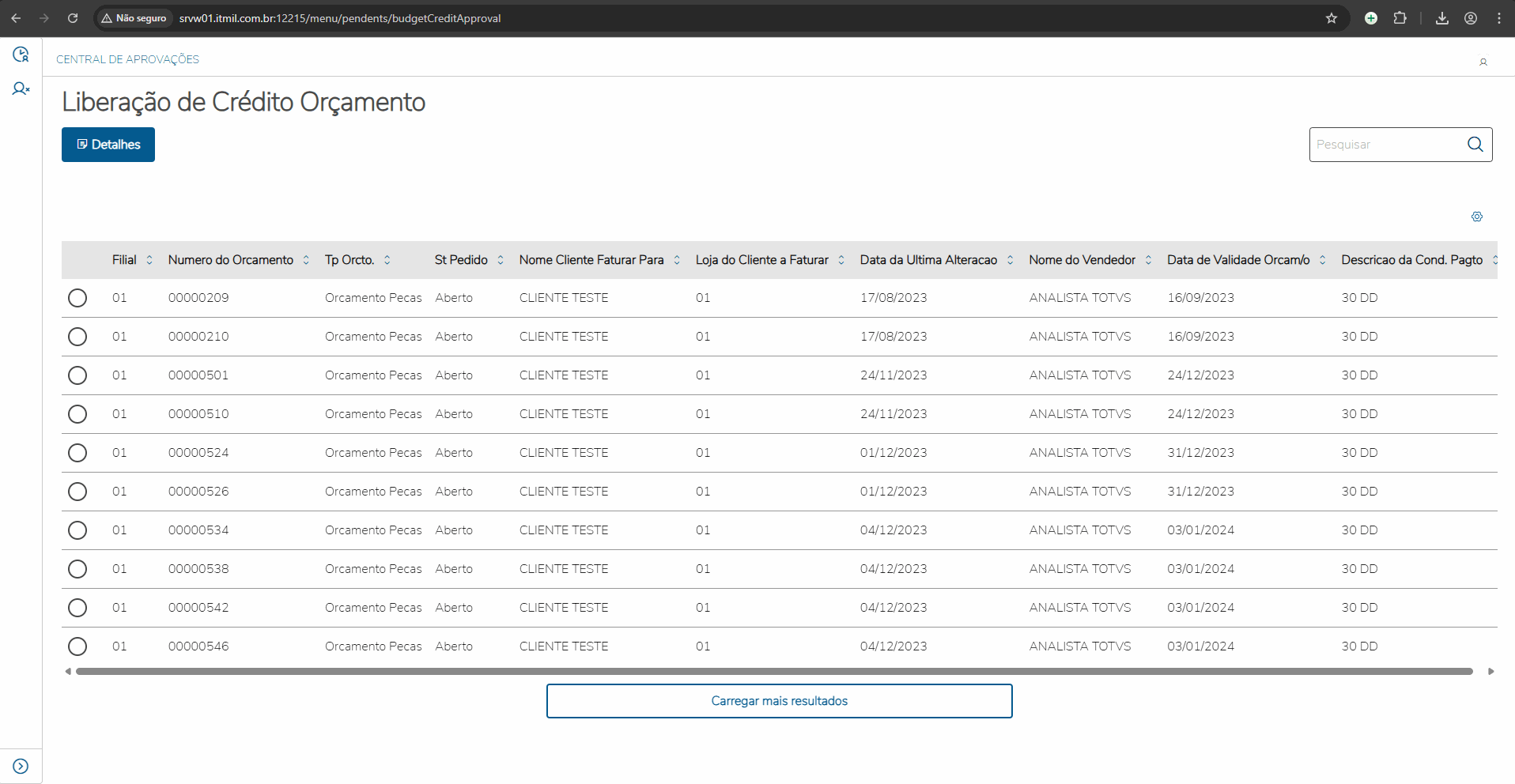Expand the sidebar with bottom arrow icon
Screen dimensions: 1515x784
coord(21,766)
